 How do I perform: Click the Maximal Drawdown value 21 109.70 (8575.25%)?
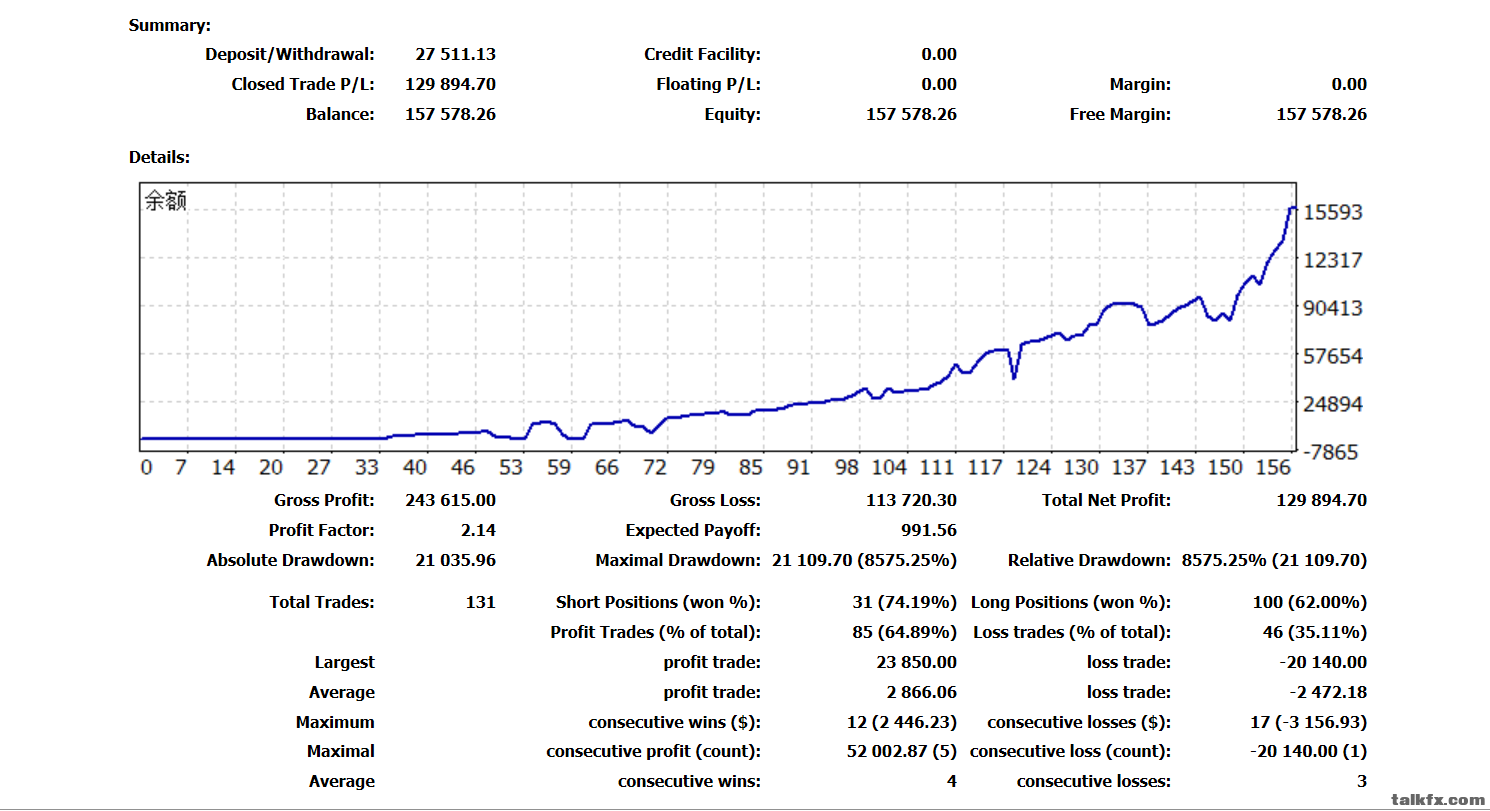coord(864,560)
